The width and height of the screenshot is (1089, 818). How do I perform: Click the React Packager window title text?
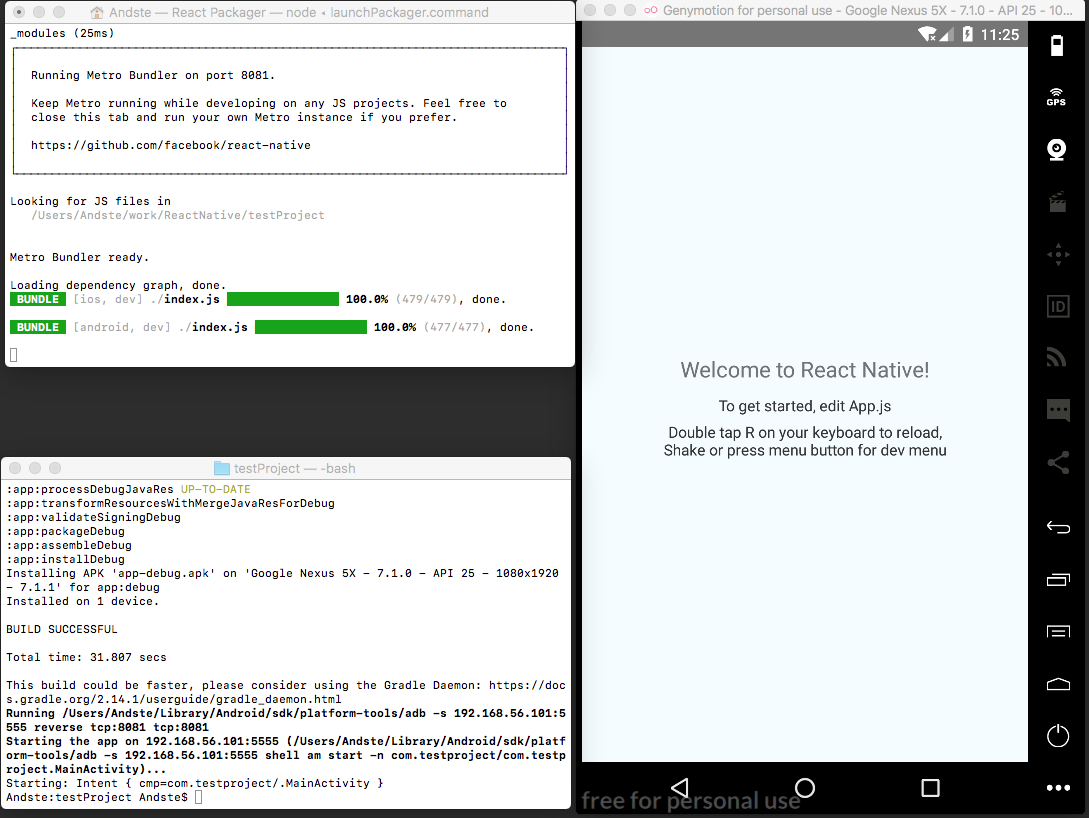tap(299, 12)
